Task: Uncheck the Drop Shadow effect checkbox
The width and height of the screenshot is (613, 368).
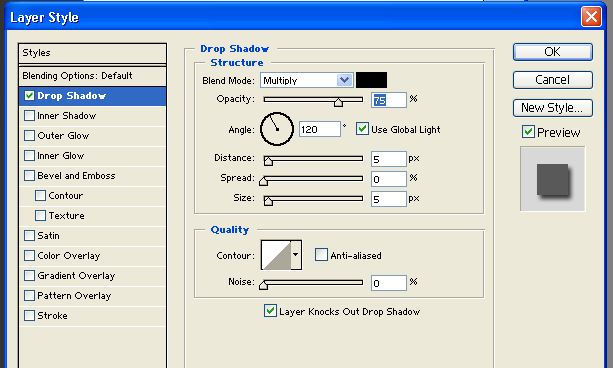Action: tap(29, 96)
